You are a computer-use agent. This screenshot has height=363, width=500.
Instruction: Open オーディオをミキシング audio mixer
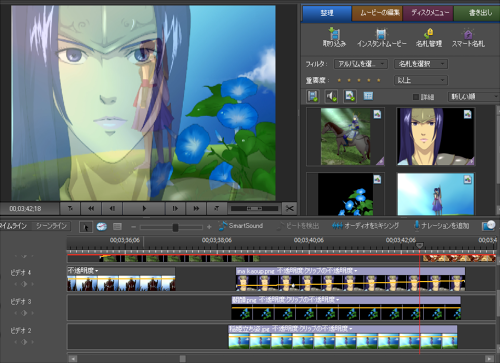pos(366,226)
